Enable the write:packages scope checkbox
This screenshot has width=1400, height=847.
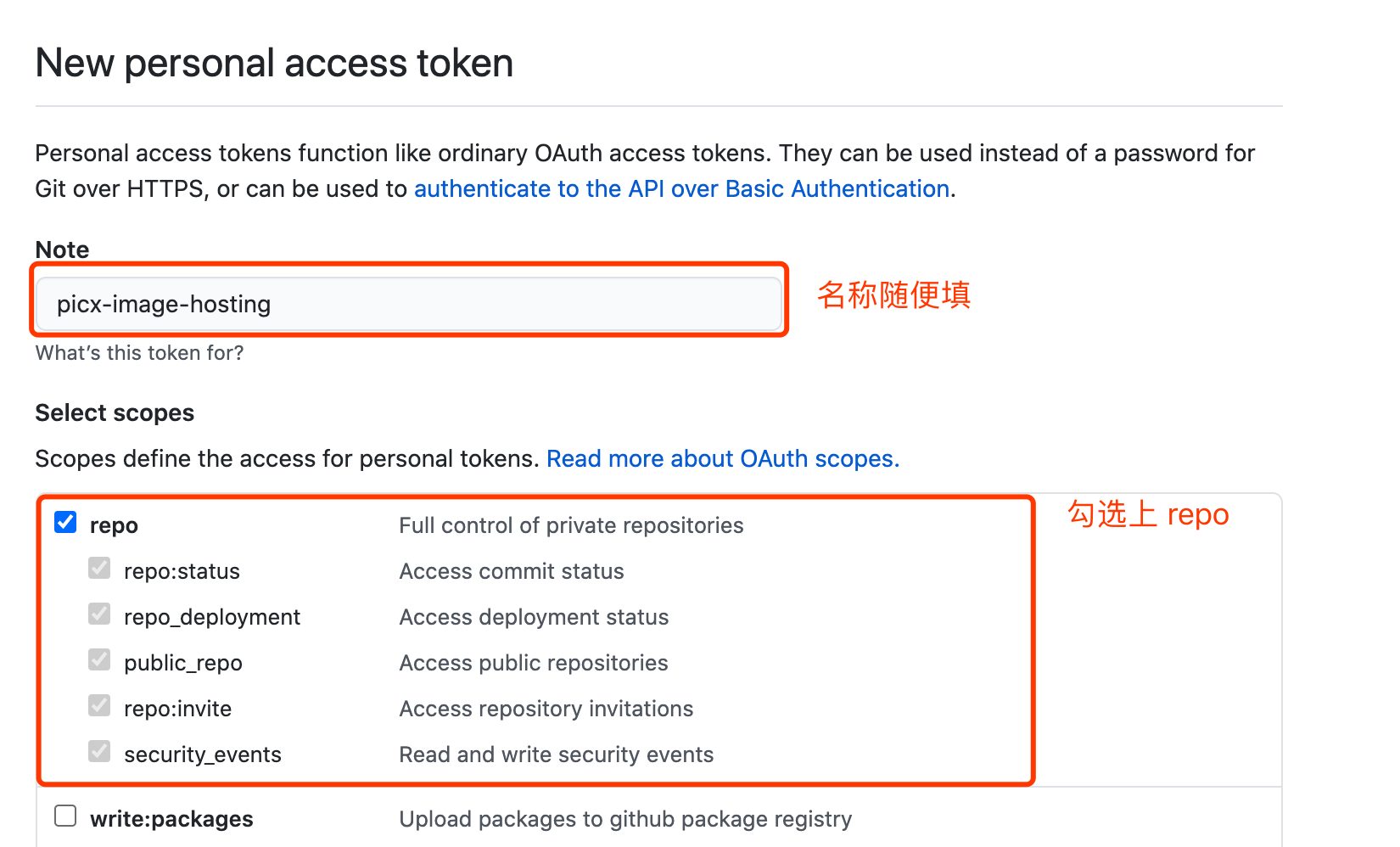click(65, 816)
